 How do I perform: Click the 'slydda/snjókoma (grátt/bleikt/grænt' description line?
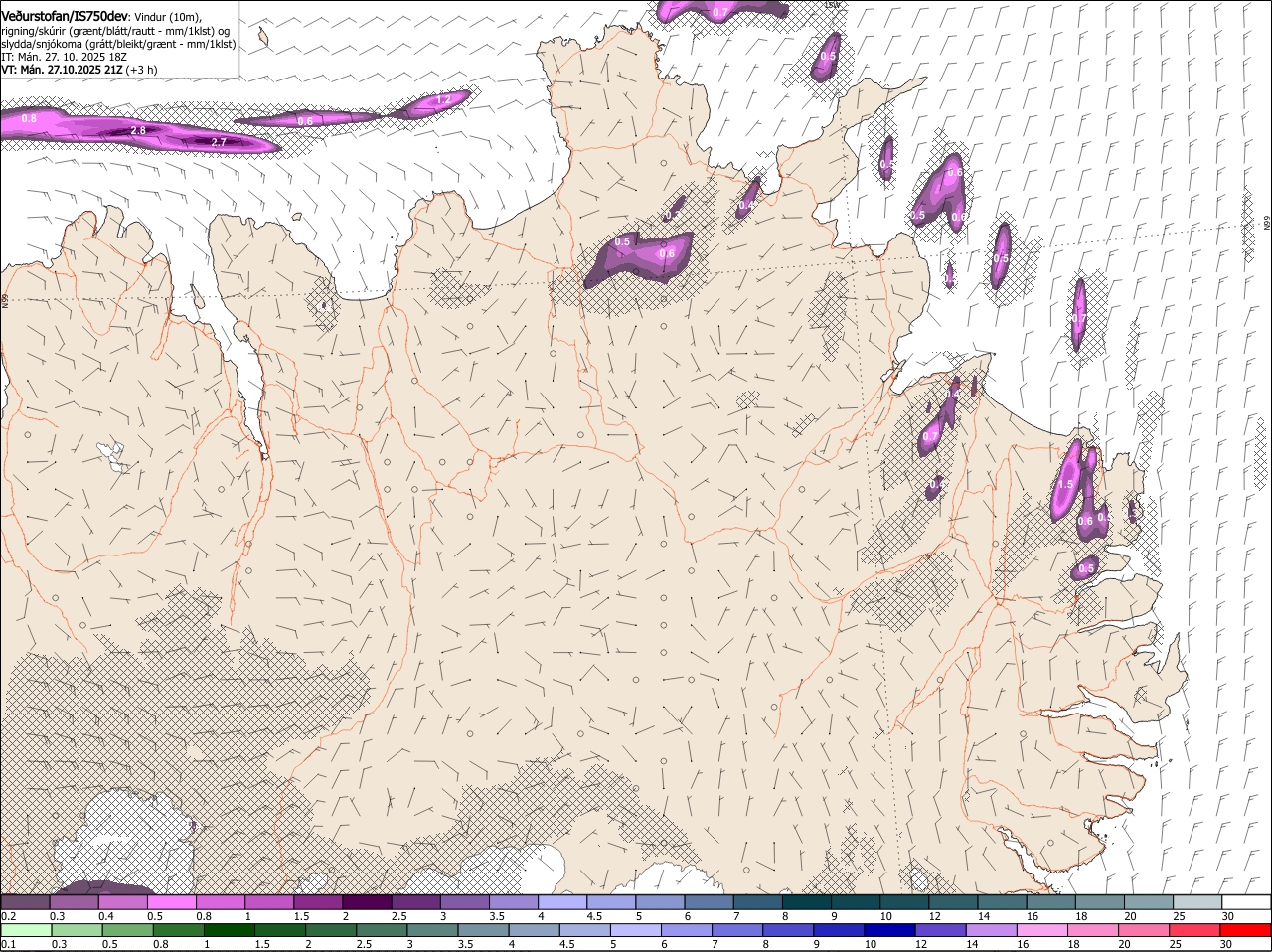(x=118, y=44)
